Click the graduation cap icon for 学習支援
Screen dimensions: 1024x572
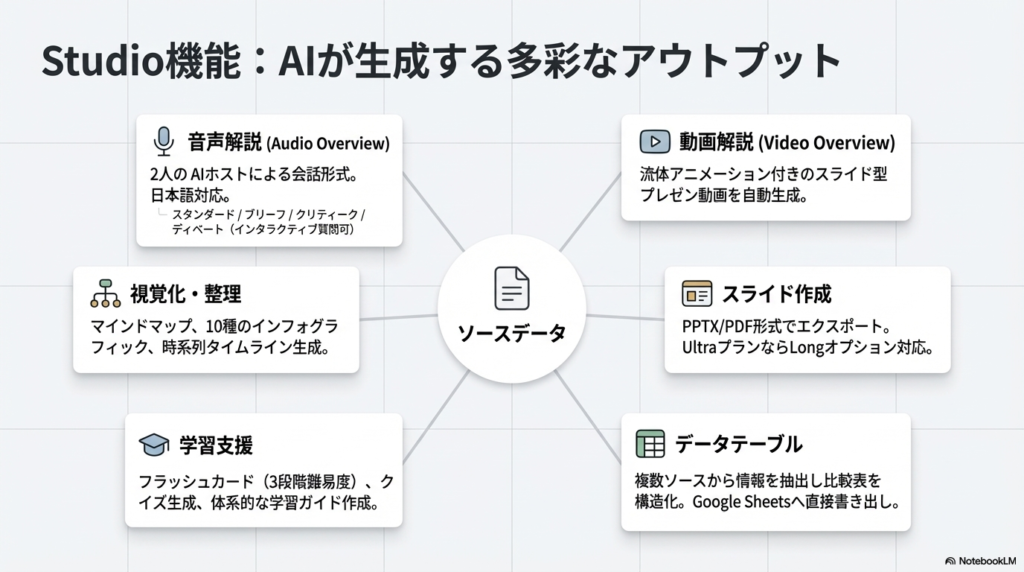coord(153,444)
